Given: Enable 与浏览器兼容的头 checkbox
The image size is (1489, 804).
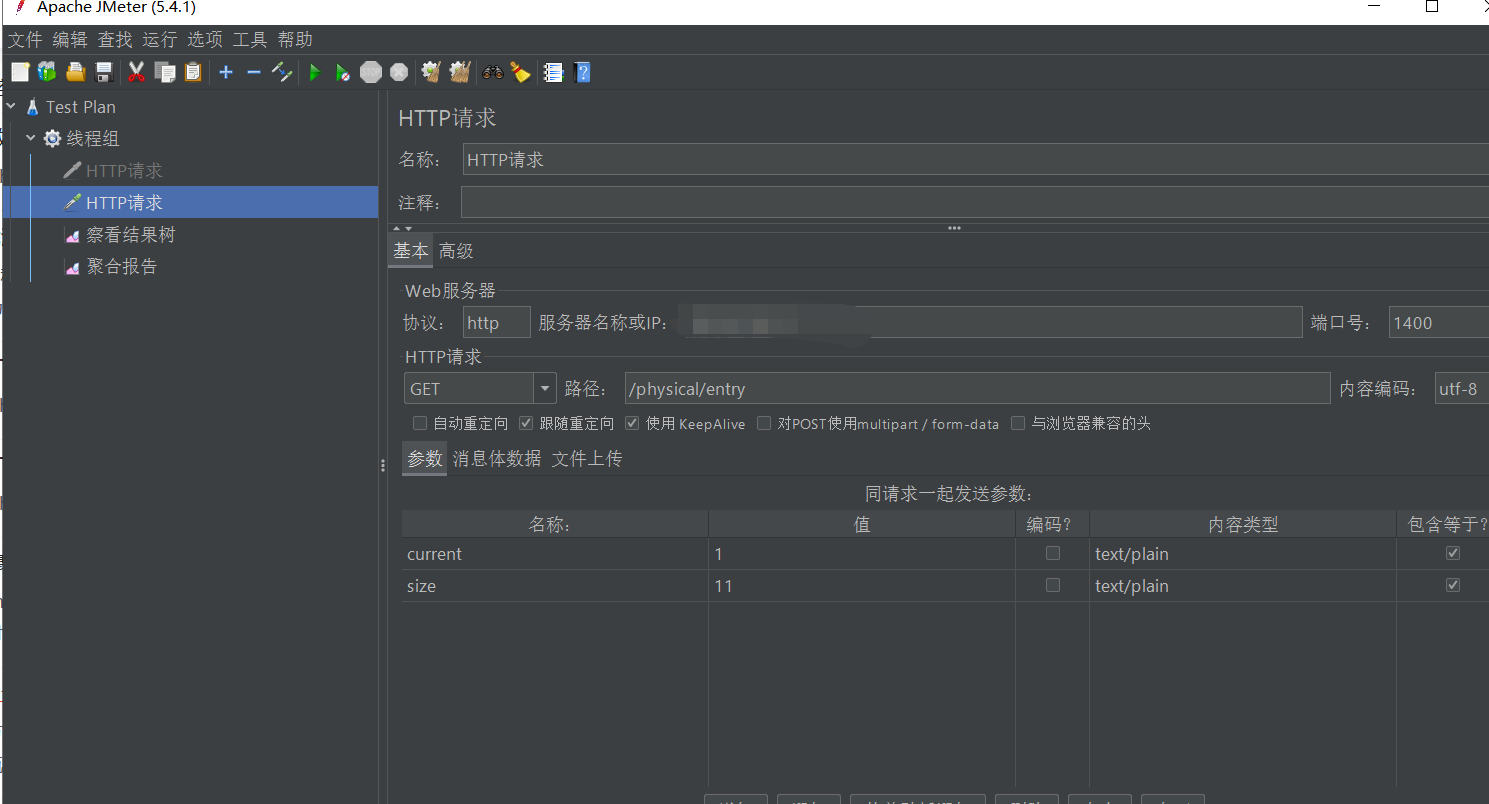Looking at the screenshot, I should 1018,423.
